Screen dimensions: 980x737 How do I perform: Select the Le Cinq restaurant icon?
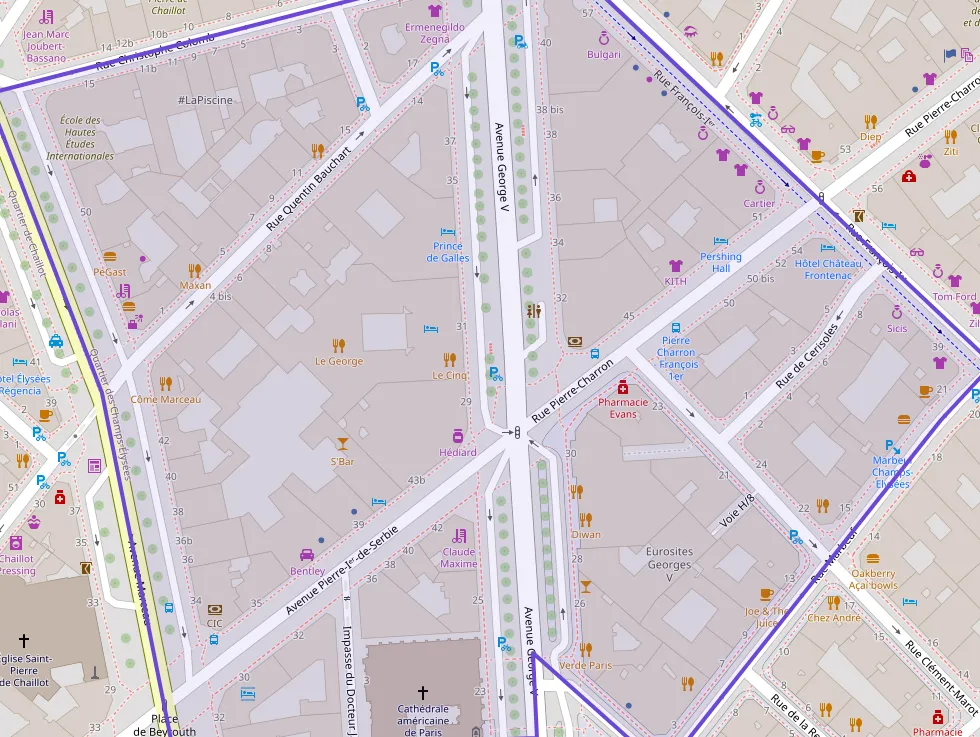(450, 359)
